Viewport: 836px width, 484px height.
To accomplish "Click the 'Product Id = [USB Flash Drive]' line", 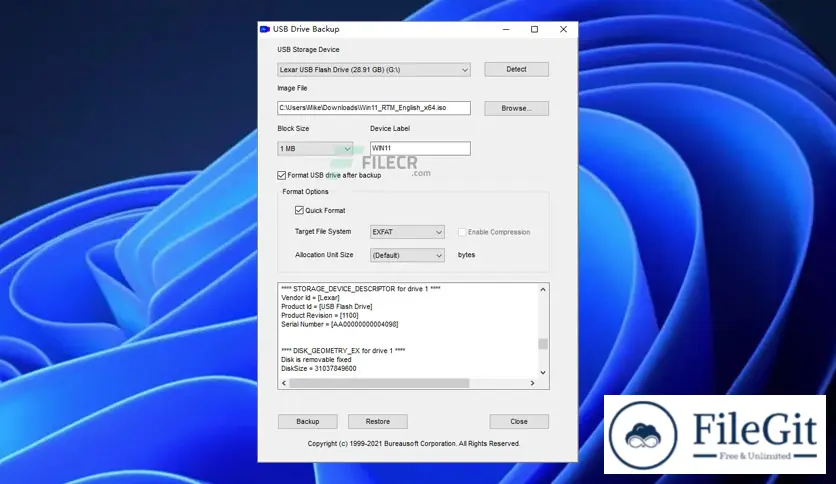I will click(327, 307).
